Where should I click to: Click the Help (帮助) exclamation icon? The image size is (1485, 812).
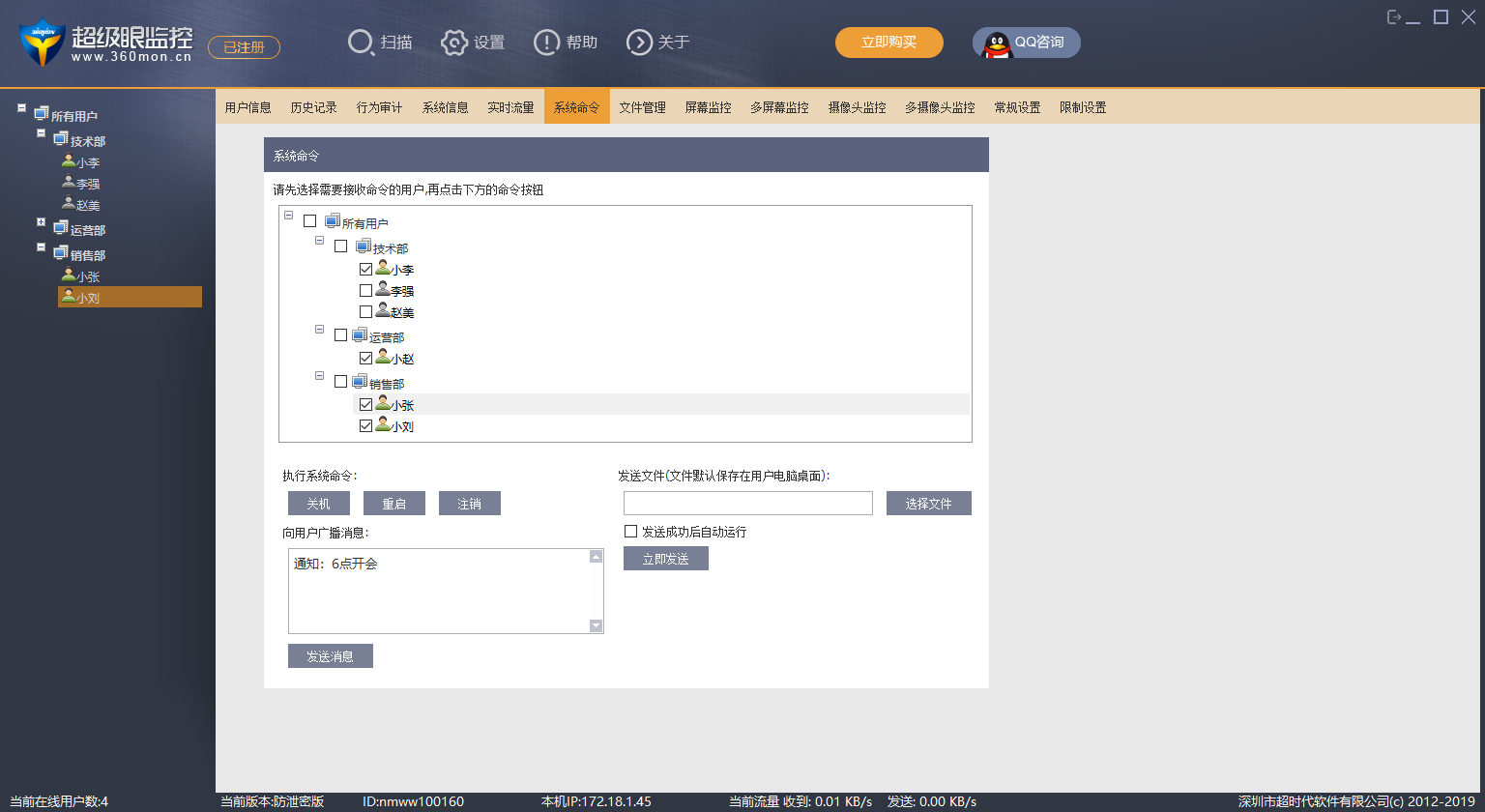click(x=546, y=43)
